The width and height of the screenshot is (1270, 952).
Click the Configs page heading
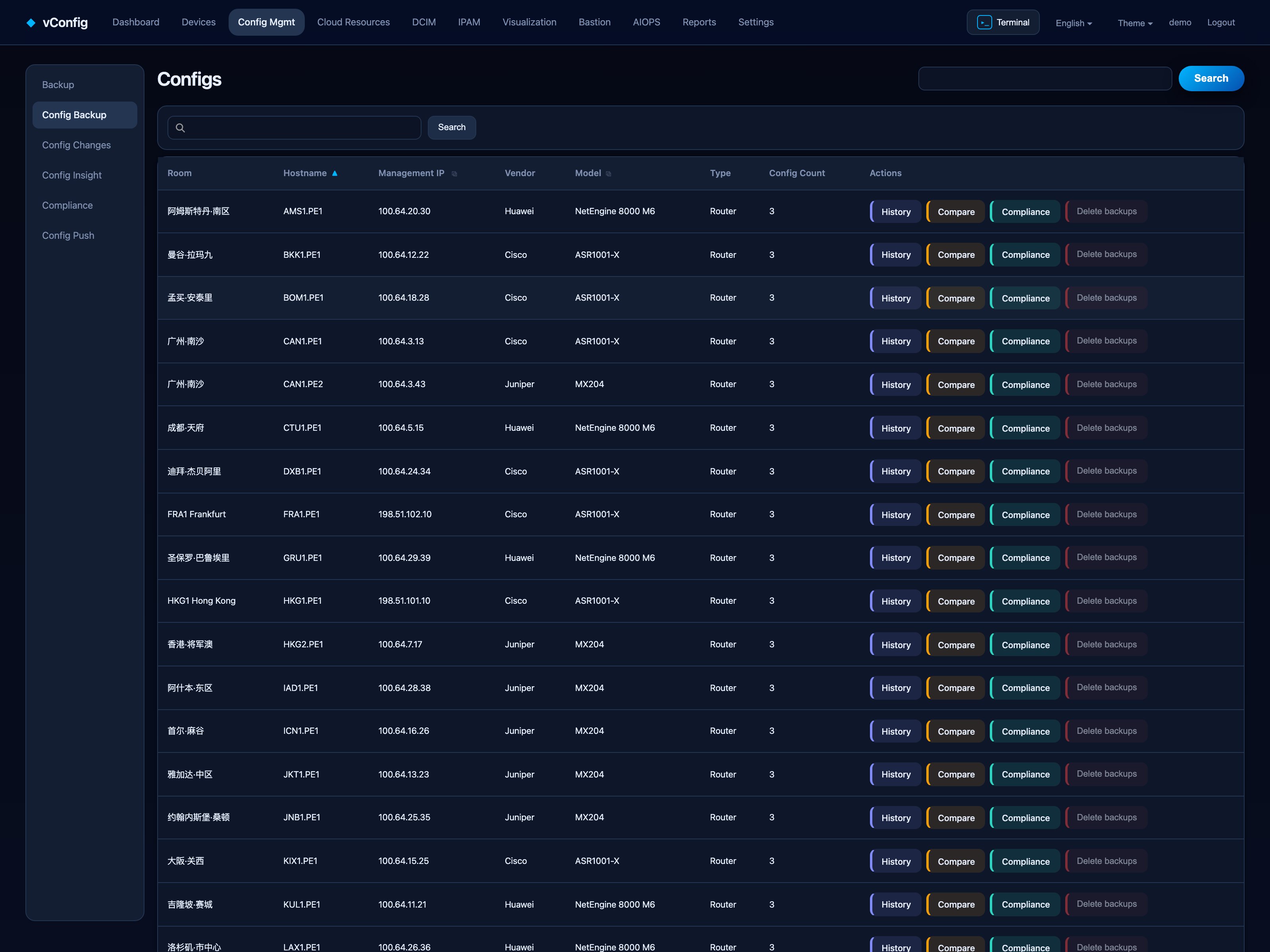click(x=189, y=79)
